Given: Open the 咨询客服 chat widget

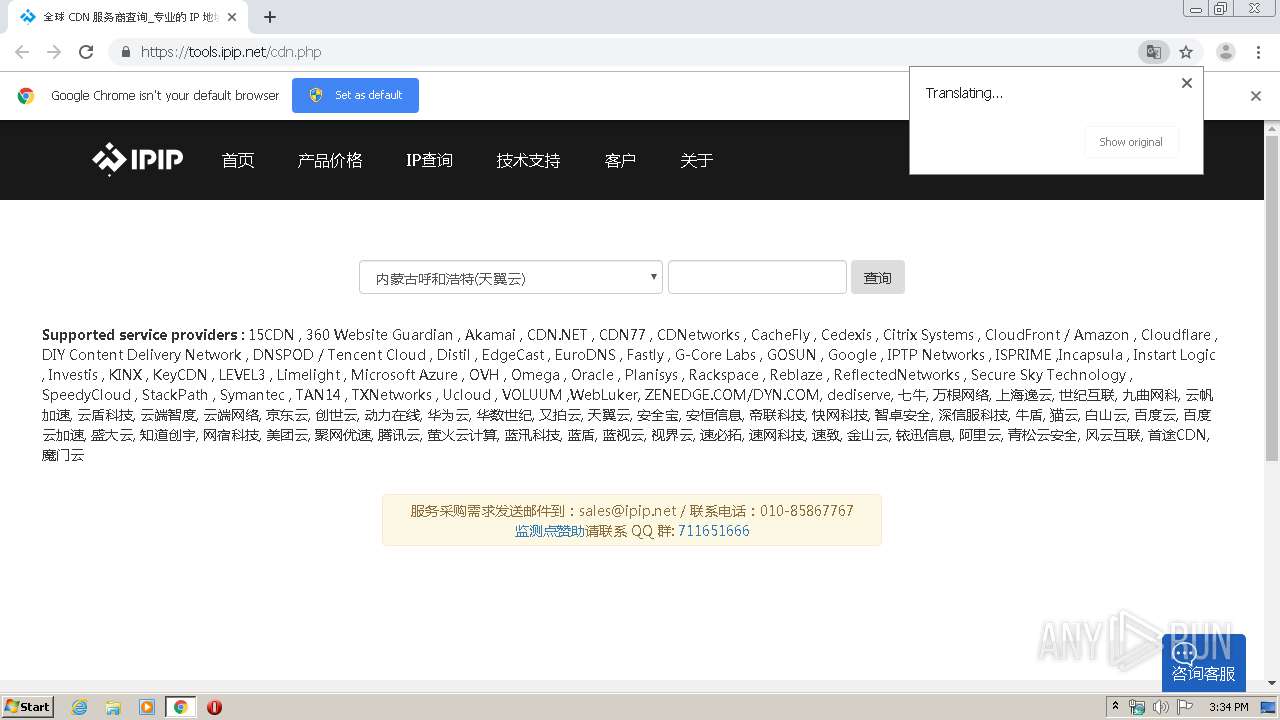Looking at the screenshot, I should [x=1204, y=663].
